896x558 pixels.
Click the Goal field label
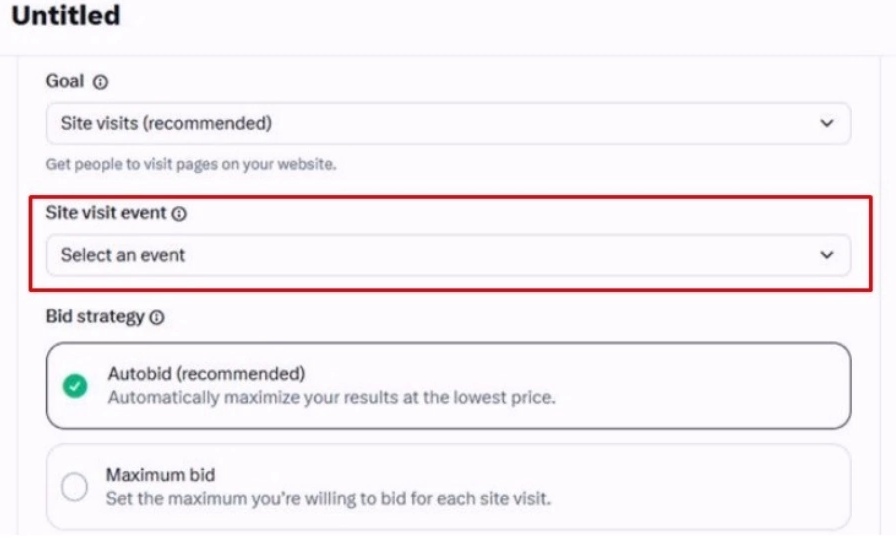[65, 81]
